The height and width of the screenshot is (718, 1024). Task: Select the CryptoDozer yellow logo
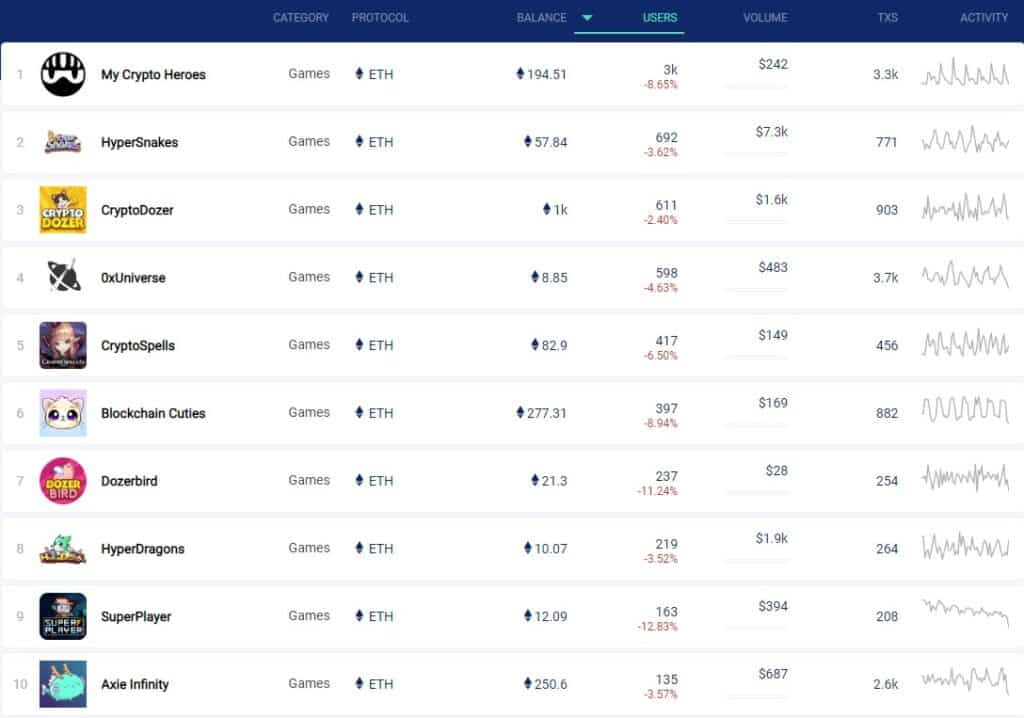pos(63,210)
